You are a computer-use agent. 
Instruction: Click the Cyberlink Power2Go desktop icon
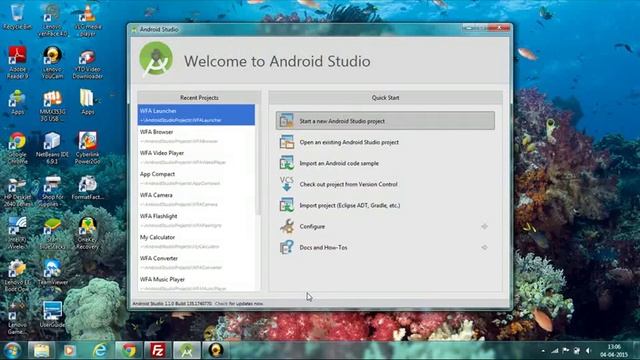87,148
